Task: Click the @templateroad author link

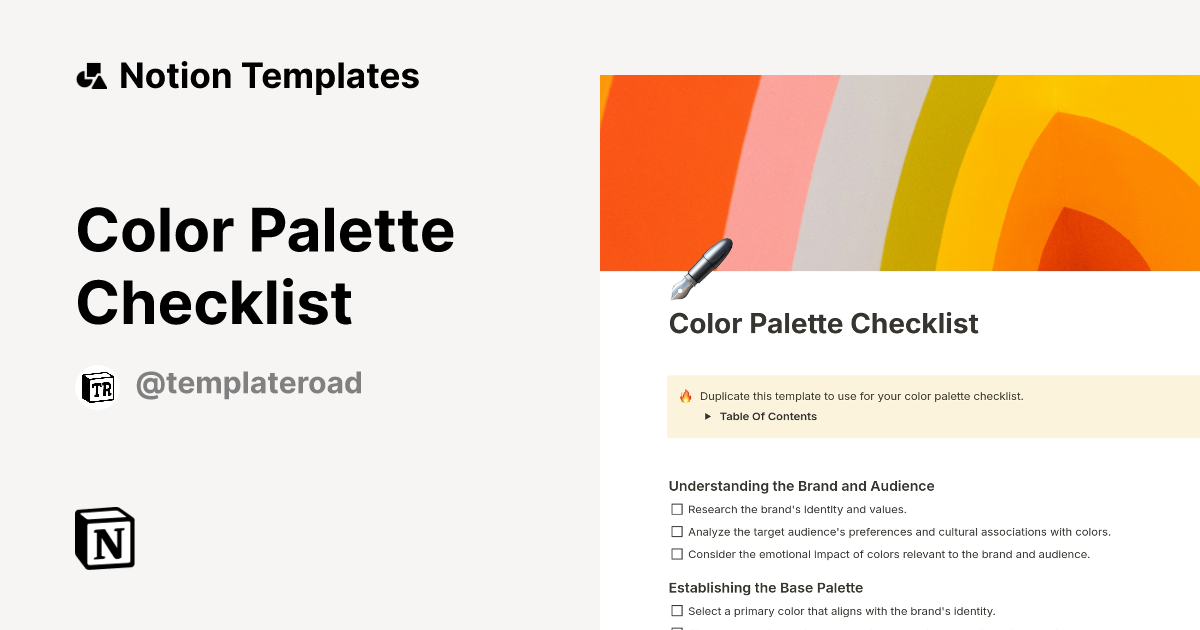Action: 249,383
